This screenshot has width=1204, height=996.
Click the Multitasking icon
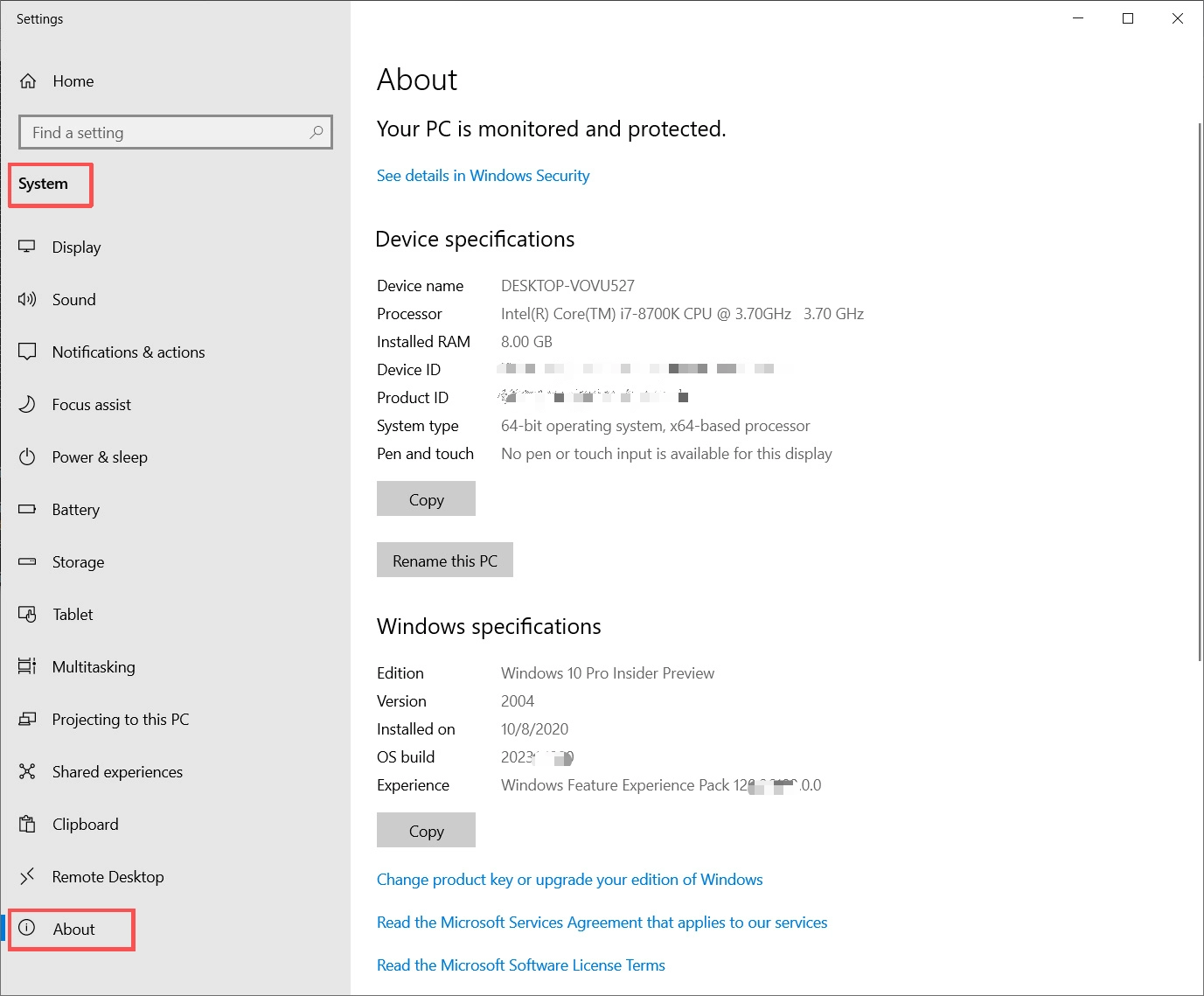(27, 666)
